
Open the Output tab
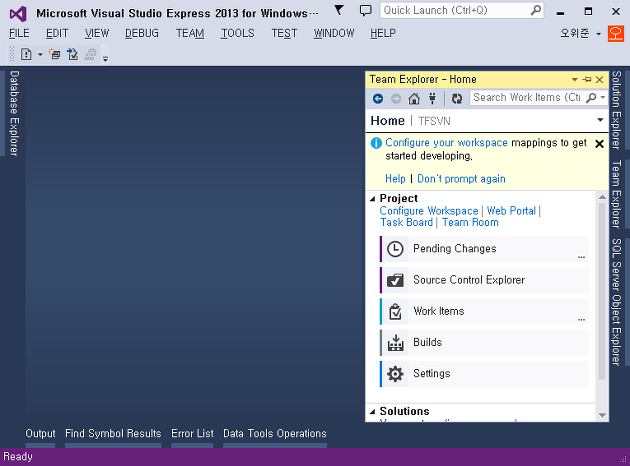[40, 433]
